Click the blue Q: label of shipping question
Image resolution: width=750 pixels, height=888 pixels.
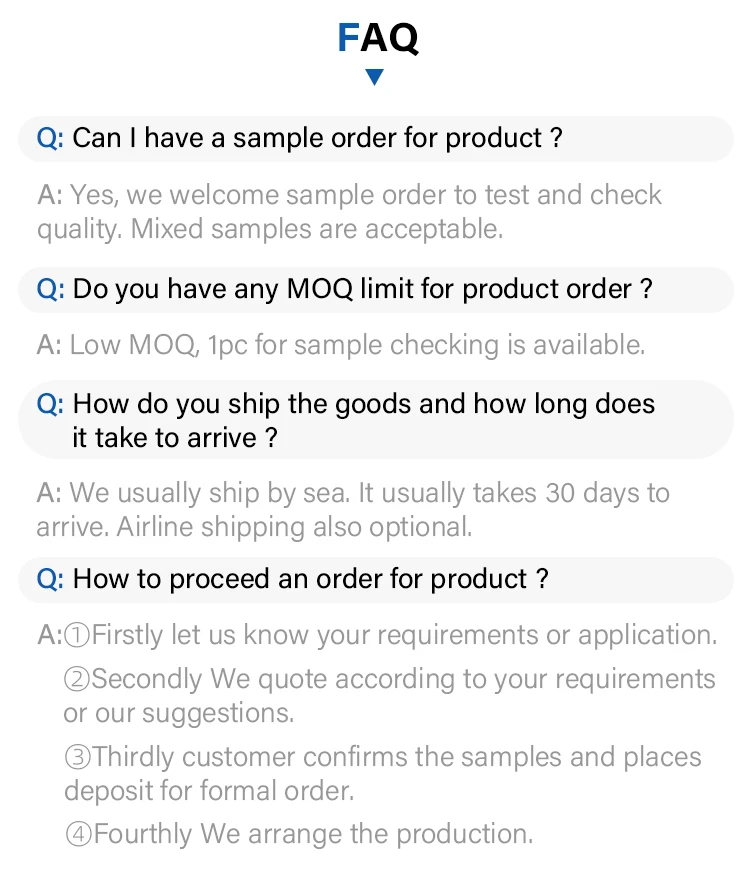pyautogui.click(x=50, y=405)
